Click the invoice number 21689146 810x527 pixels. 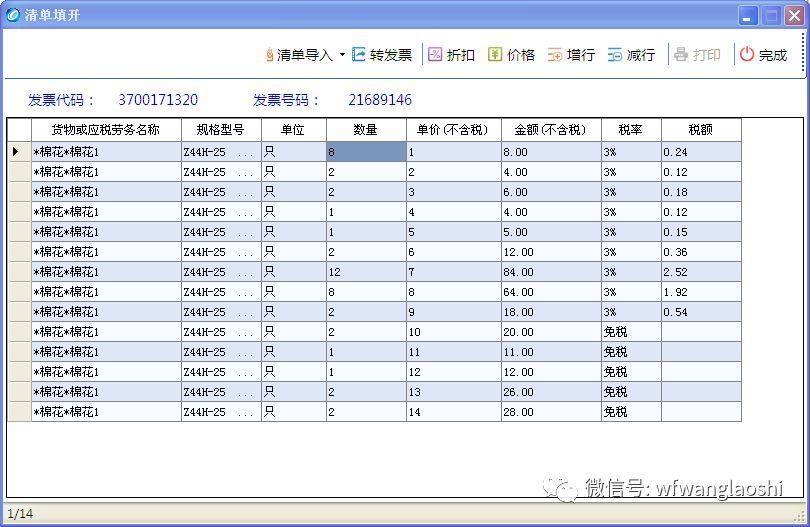[x=380, y=99]
